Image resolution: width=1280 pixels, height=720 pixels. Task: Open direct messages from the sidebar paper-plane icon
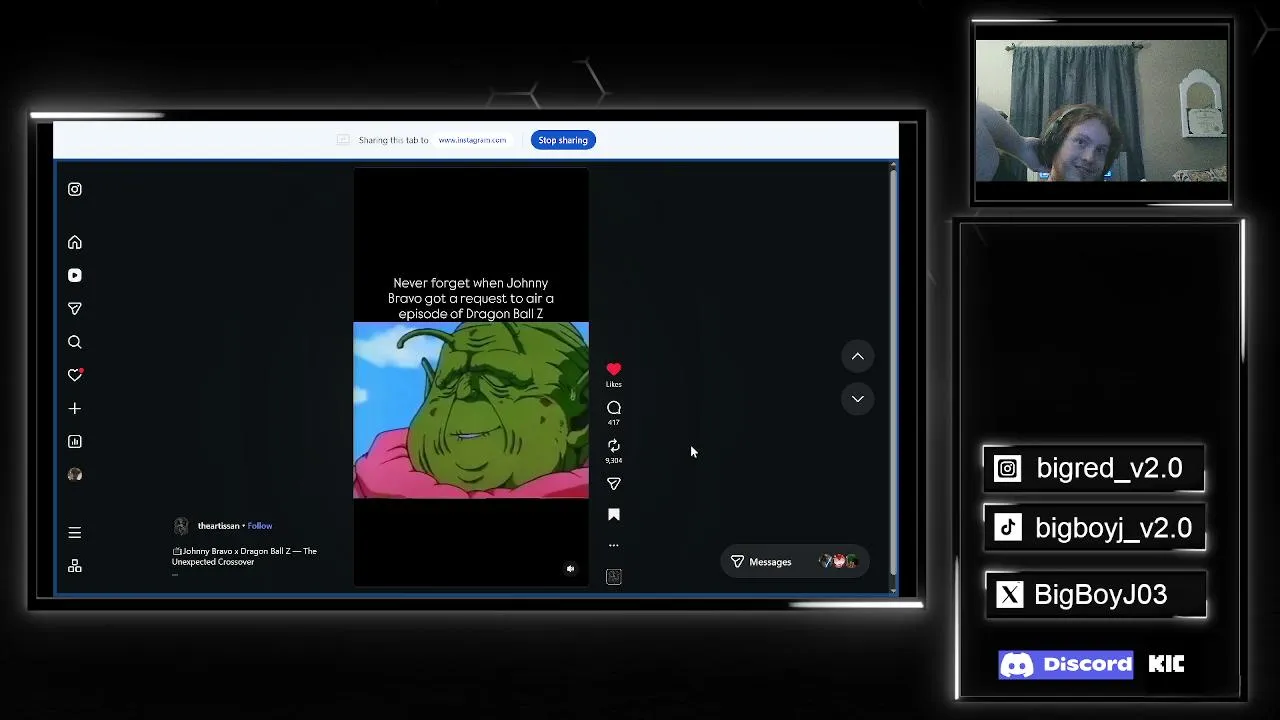[x=75, y=308]
